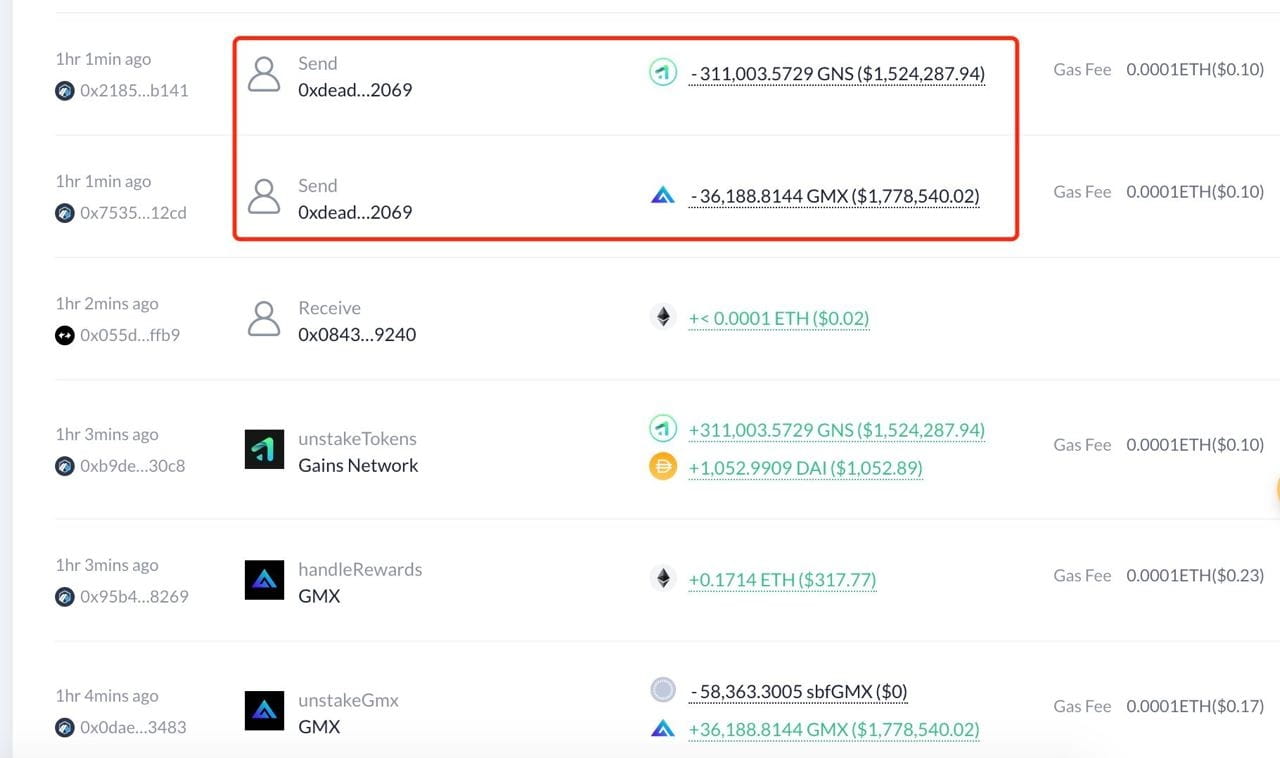Click the +<0.0001 ETH ($0.02) amount
This screenshot has width=1280, height=758.
point(779,319)
